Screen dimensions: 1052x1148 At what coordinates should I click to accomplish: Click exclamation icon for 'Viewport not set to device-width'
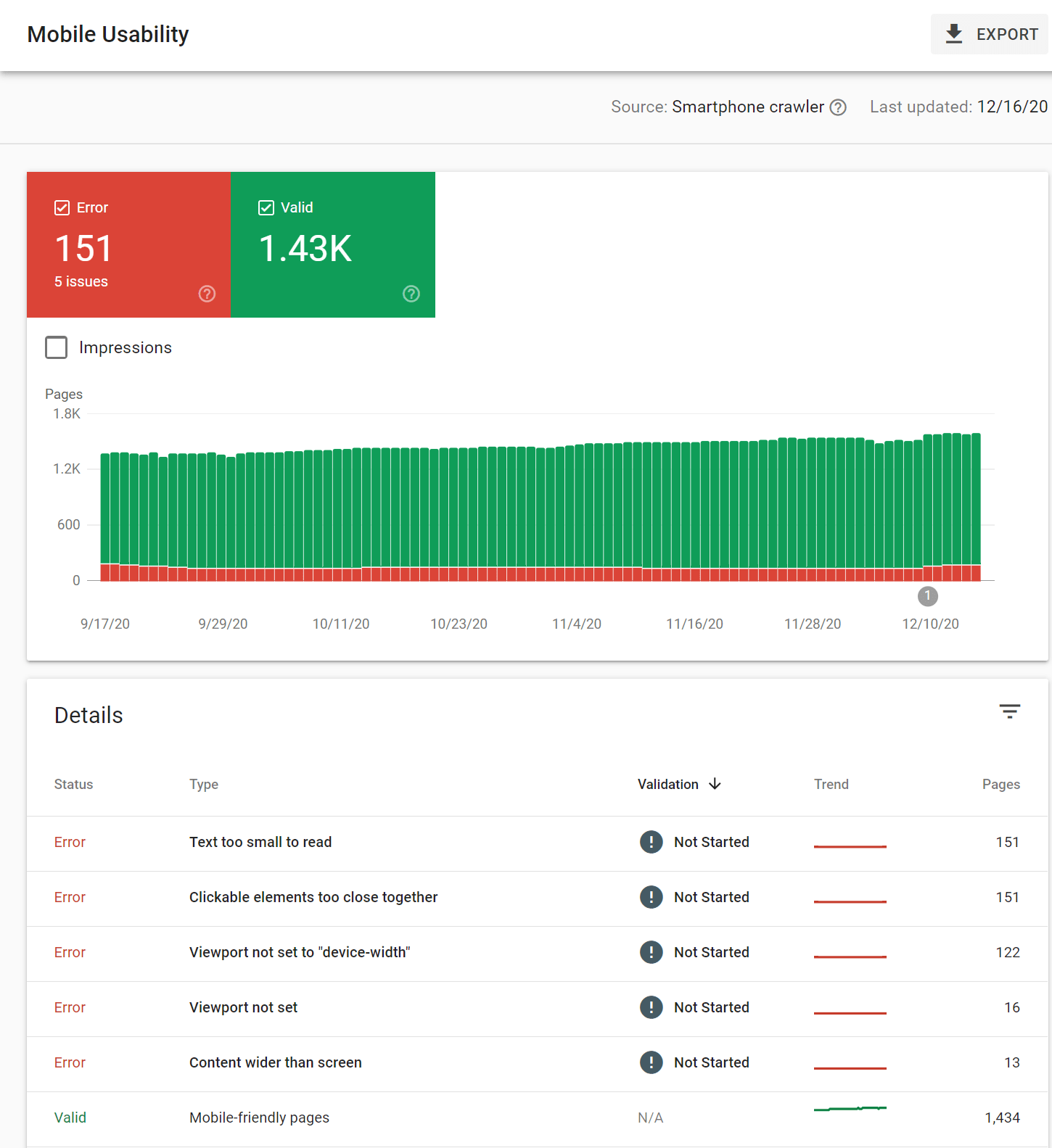(x=651, y=952)
